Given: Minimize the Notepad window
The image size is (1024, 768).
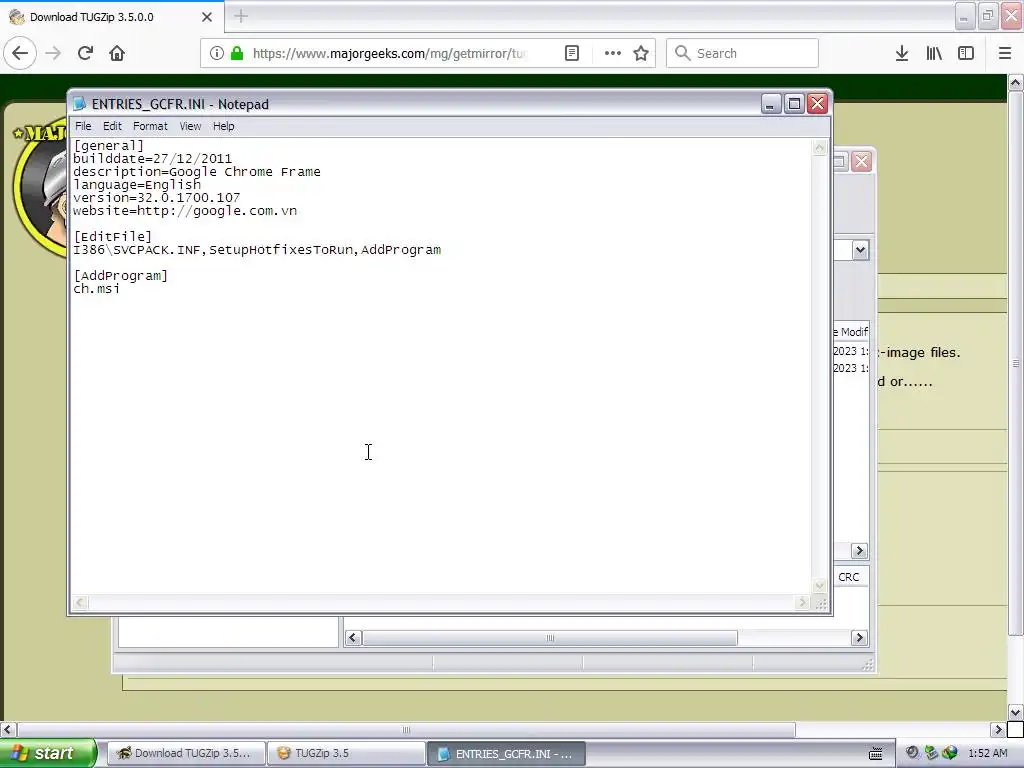Looking at the screenshot, I should [x=771, y=104].
